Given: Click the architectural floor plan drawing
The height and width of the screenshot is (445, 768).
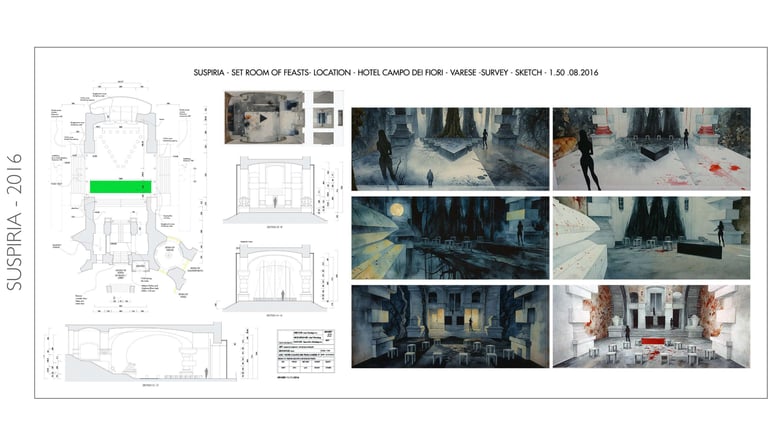Looking at the screenshot, I should (x=128, y=196).
